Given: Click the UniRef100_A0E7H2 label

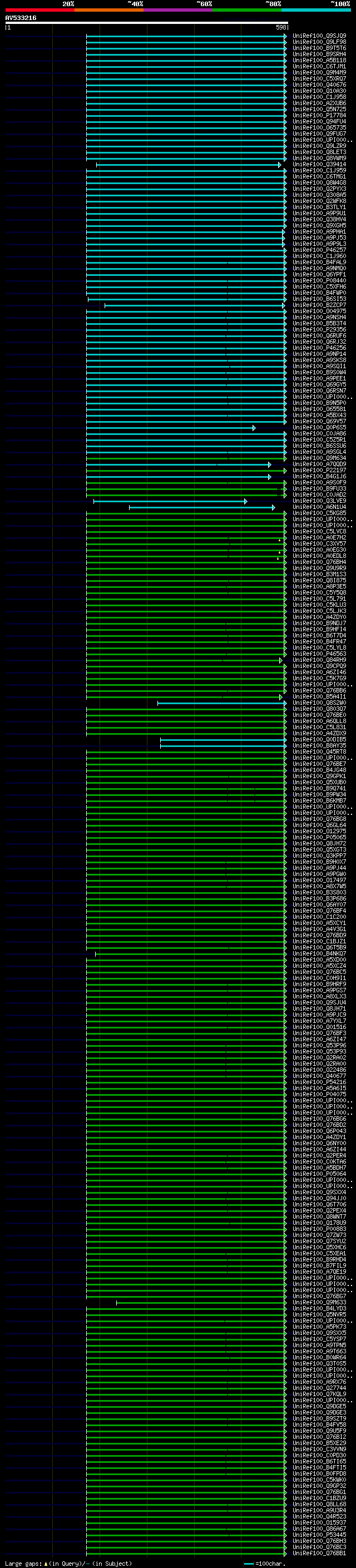Looking at the screenshot, I should point(319,538).
